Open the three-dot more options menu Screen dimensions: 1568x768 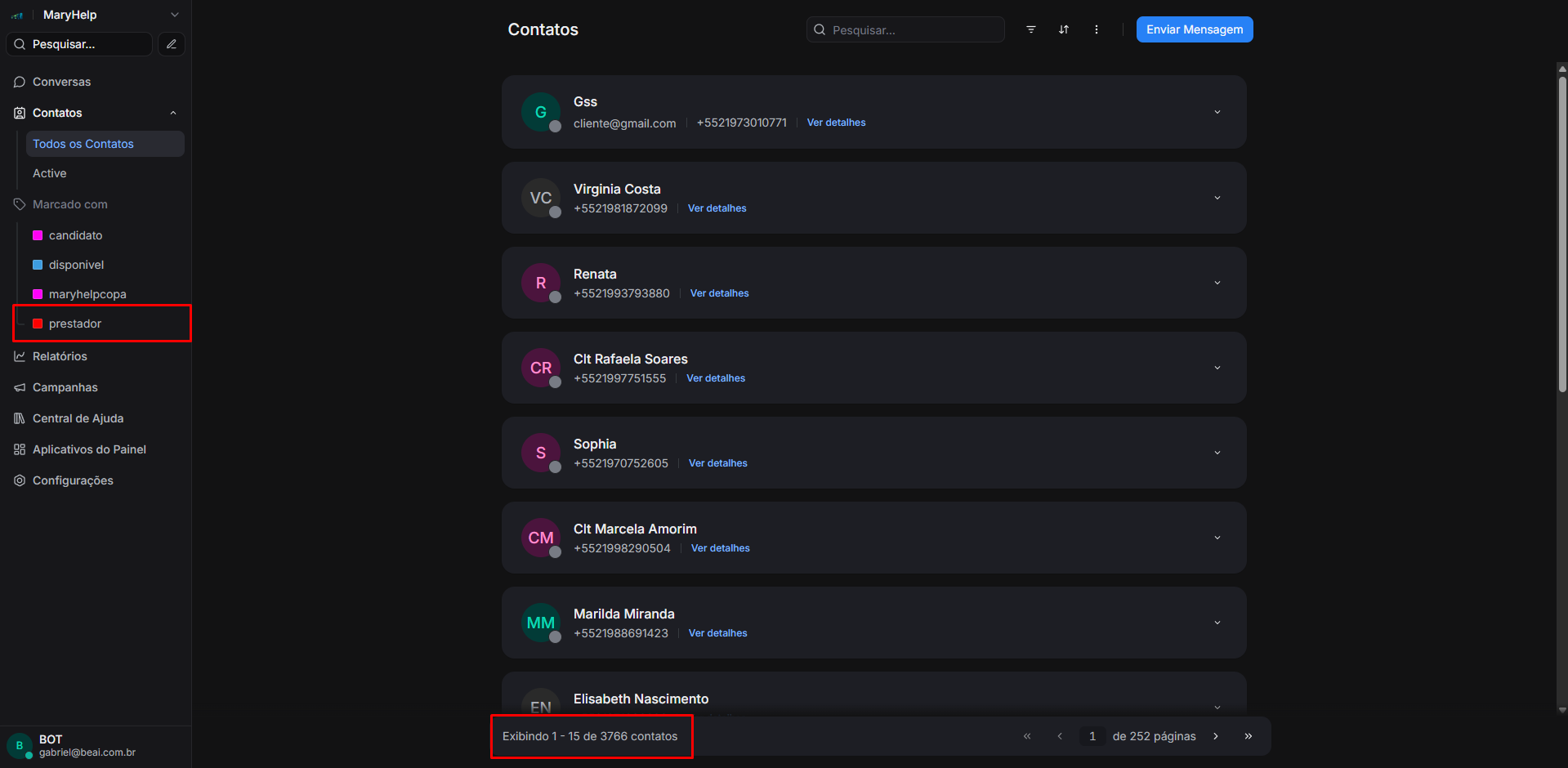(1097, 29)
